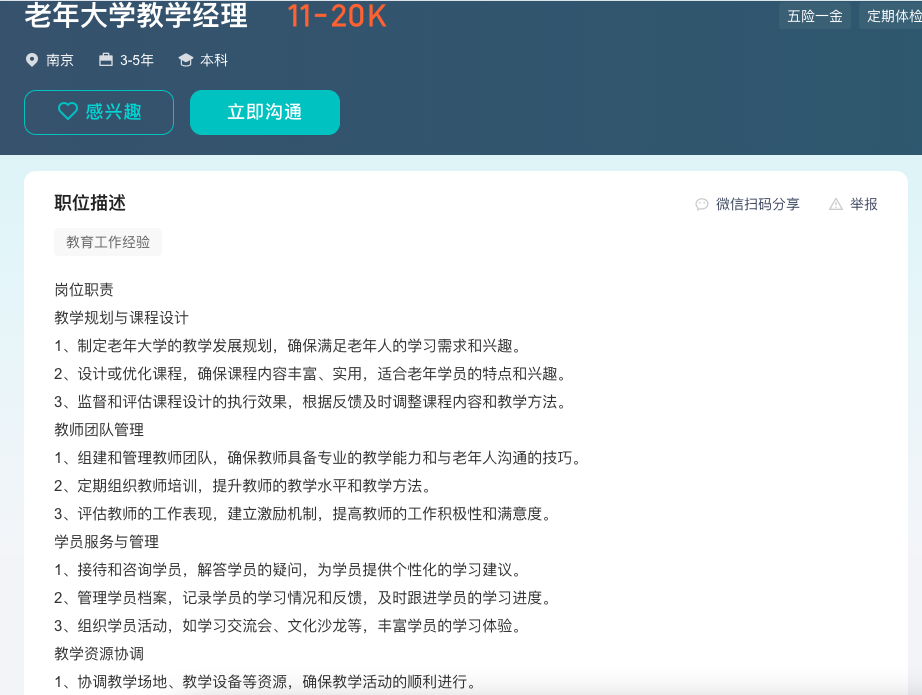
Task: Click the 教师团队管理 subsection heading
Action: point(99,430)
